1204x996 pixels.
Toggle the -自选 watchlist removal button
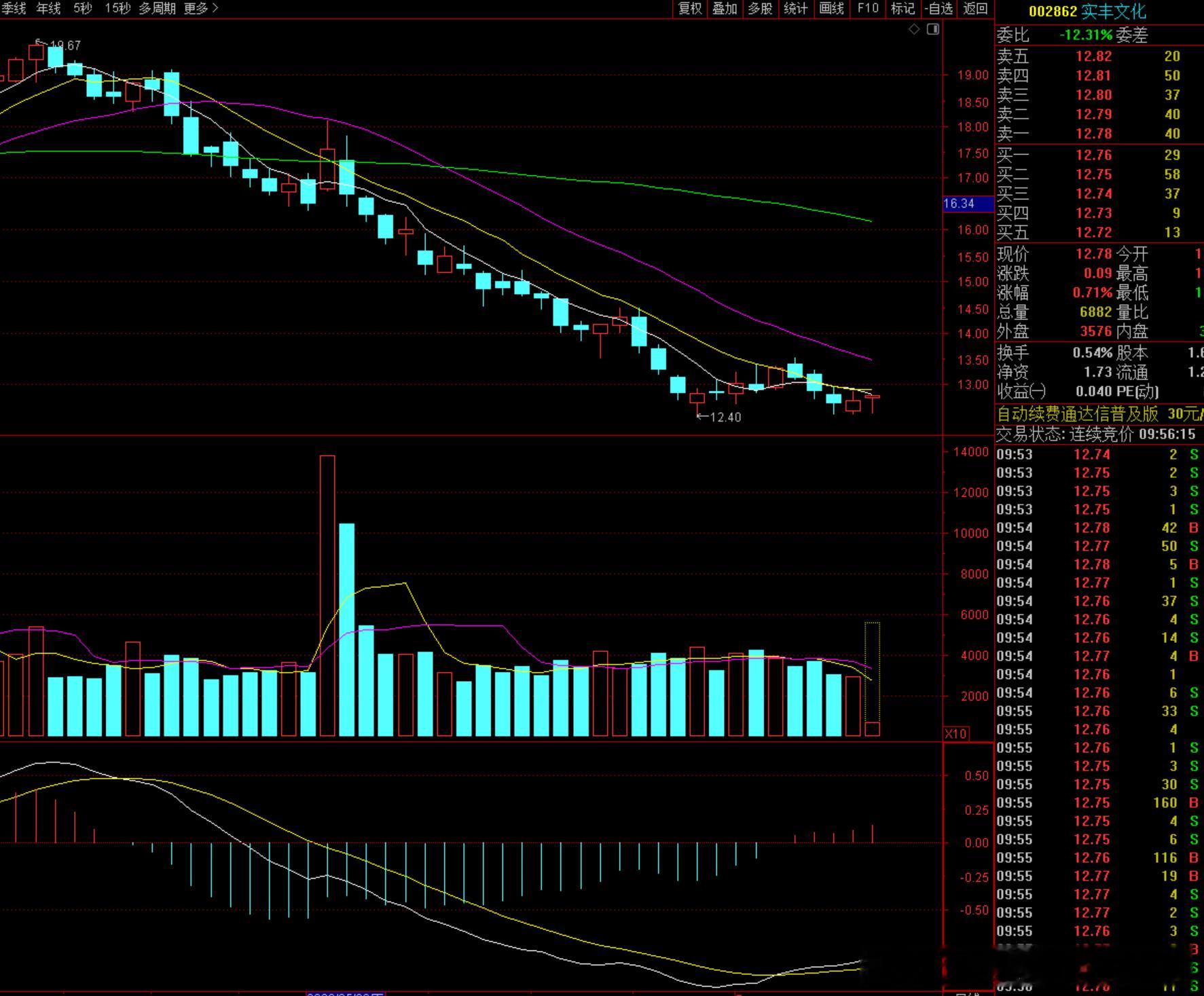tap(940, 8)
